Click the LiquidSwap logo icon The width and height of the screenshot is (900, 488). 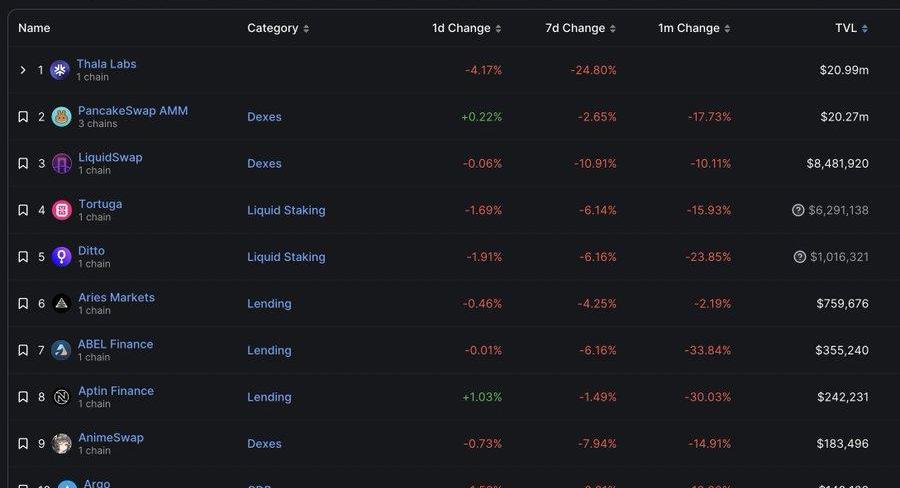click(61, 164)
